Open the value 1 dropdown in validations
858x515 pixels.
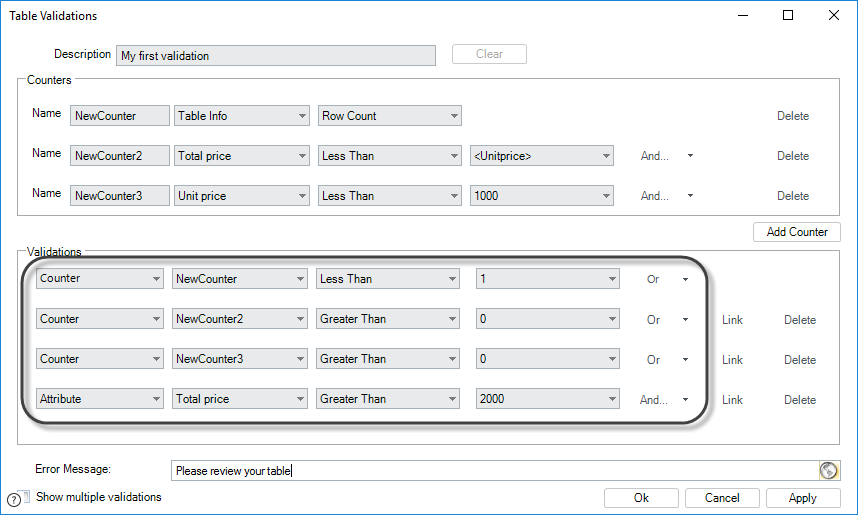click(x=548, y=278)
